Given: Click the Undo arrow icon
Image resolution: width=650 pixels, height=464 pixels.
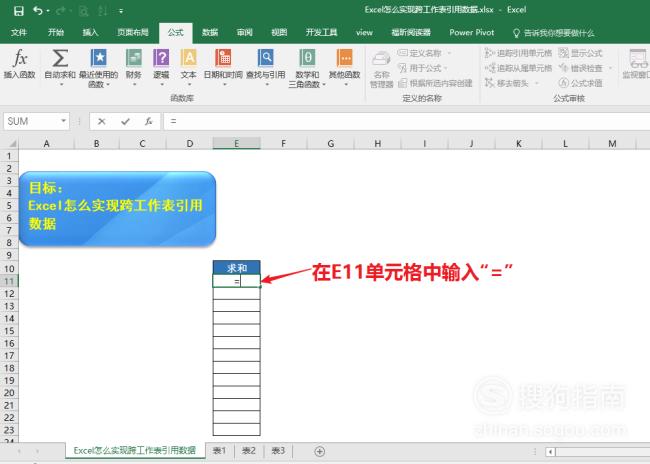Looking at the screenshot, I should tap(37, 10).
